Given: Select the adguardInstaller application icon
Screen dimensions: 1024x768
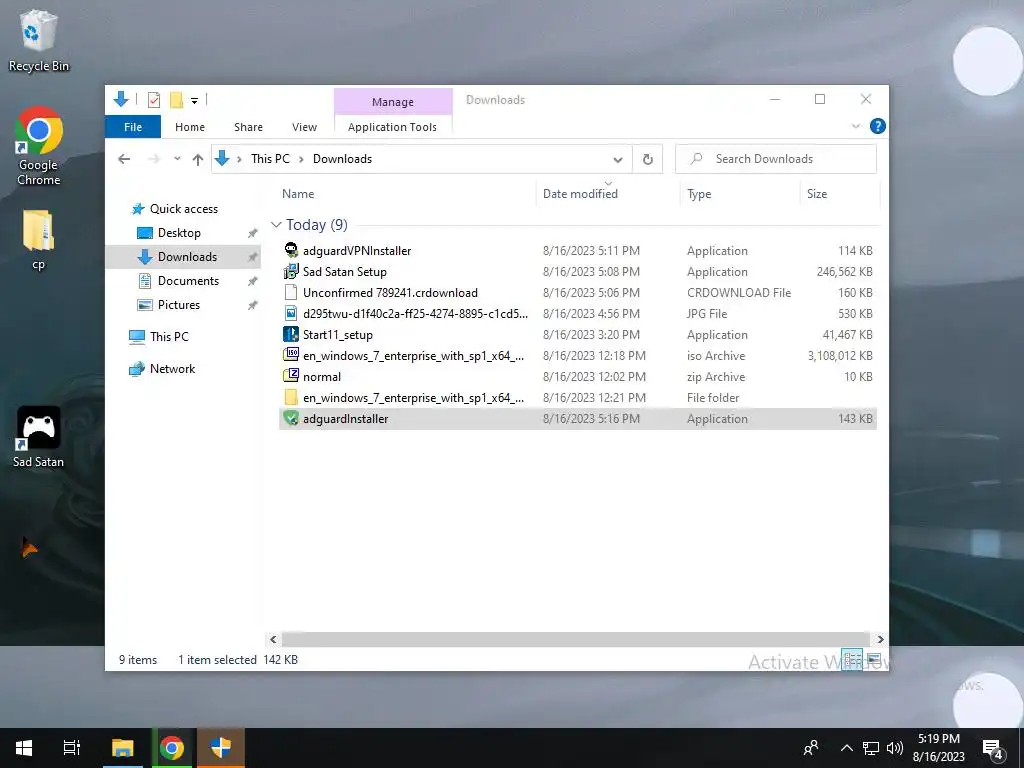Looking at the screenshot, I should 291,419.
